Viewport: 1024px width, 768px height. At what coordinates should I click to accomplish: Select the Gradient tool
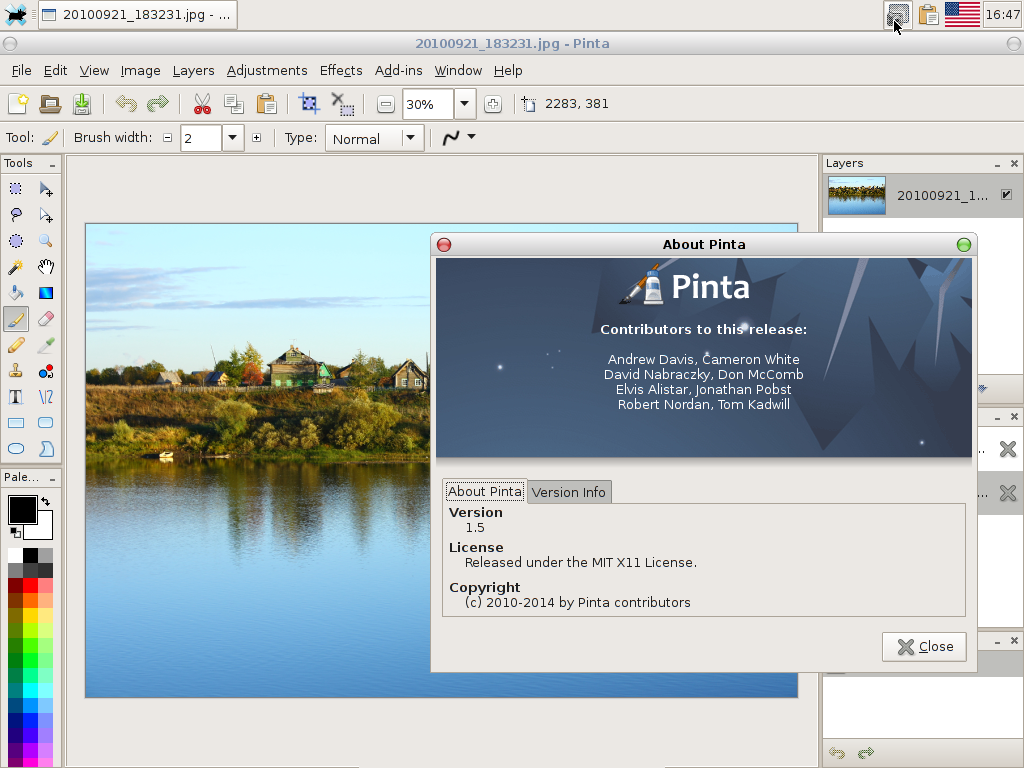[x=46, y=293]
